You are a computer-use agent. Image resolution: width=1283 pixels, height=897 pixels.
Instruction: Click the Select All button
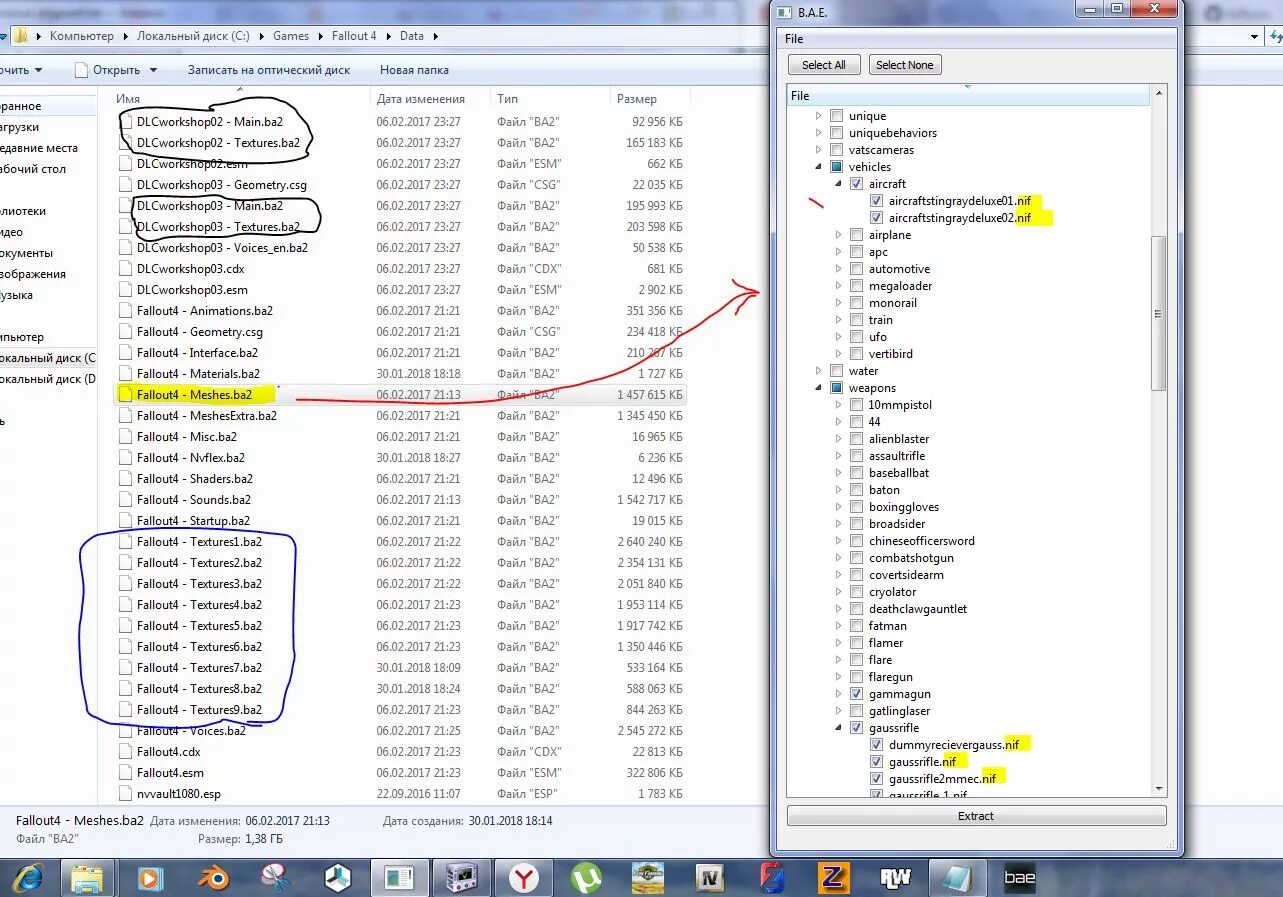pos(824,65)
